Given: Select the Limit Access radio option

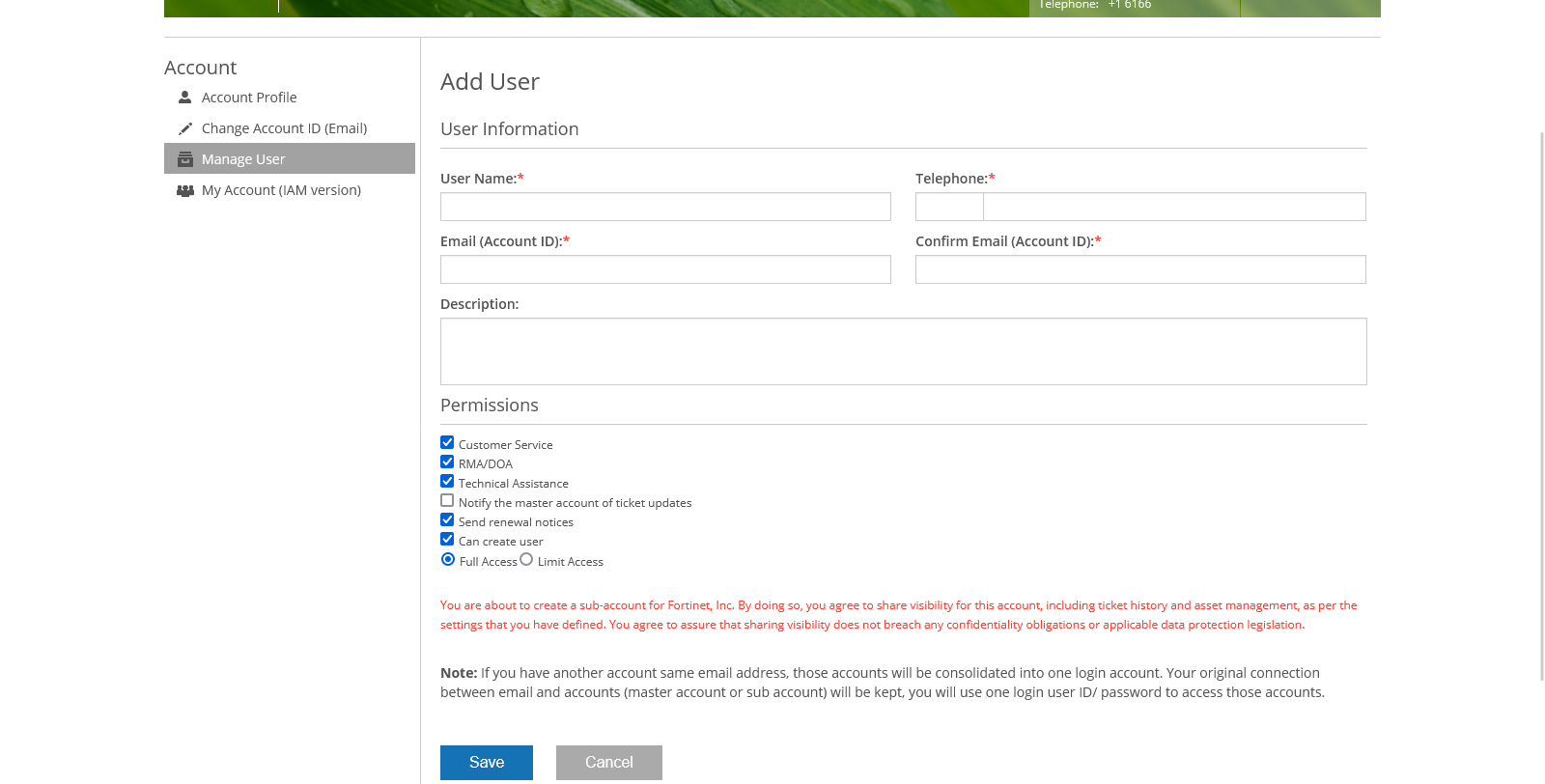Looking at the screenshot, I should pyautogui.click(x=526, y=560).
